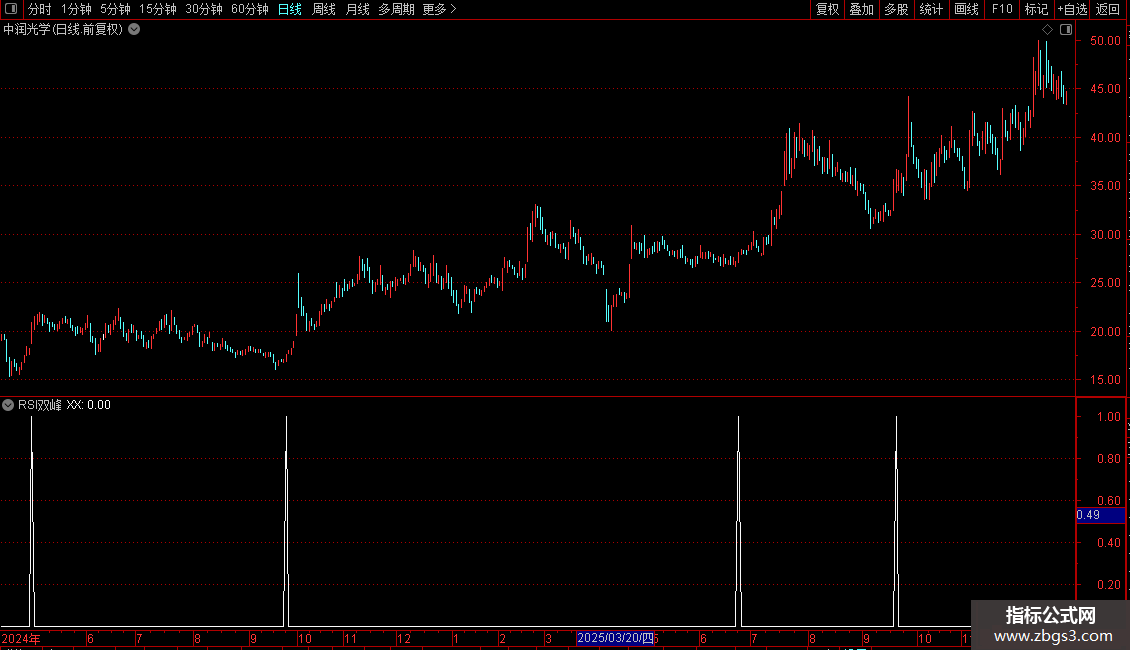
Task: Click the 20.00 price axis label
Action: [x=1105, y=331]
